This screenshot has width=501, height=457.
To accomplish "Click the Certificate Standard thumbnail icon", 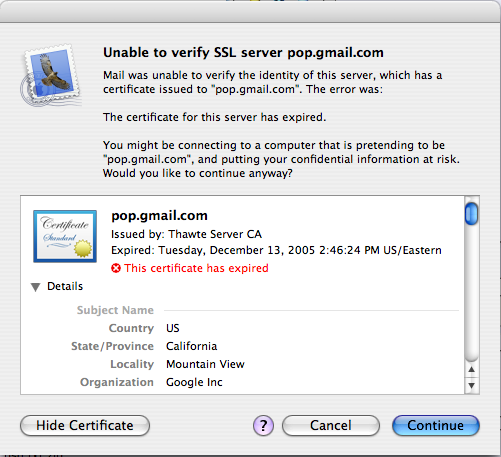I will tap(65, 236).
